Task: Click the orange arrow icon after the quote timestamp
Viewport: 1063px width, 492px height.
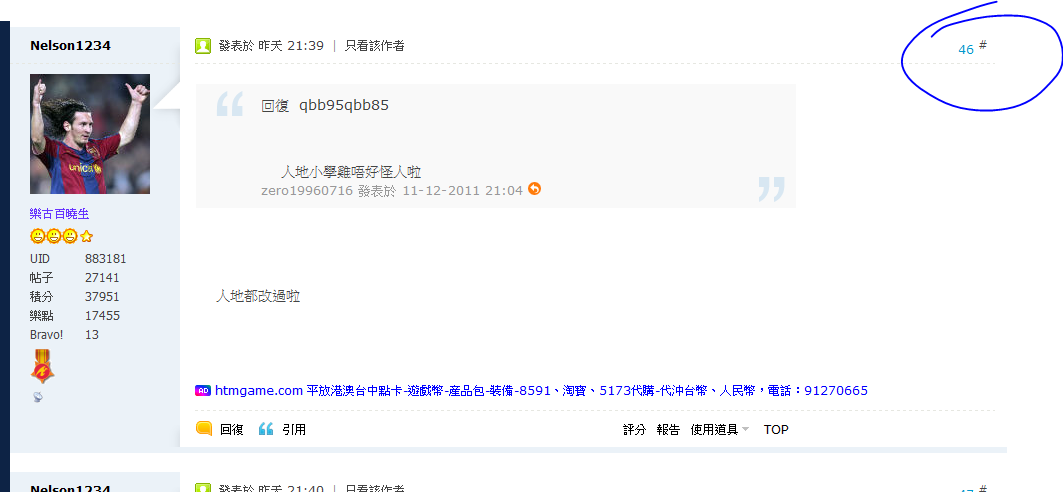Action: [534, 189]
